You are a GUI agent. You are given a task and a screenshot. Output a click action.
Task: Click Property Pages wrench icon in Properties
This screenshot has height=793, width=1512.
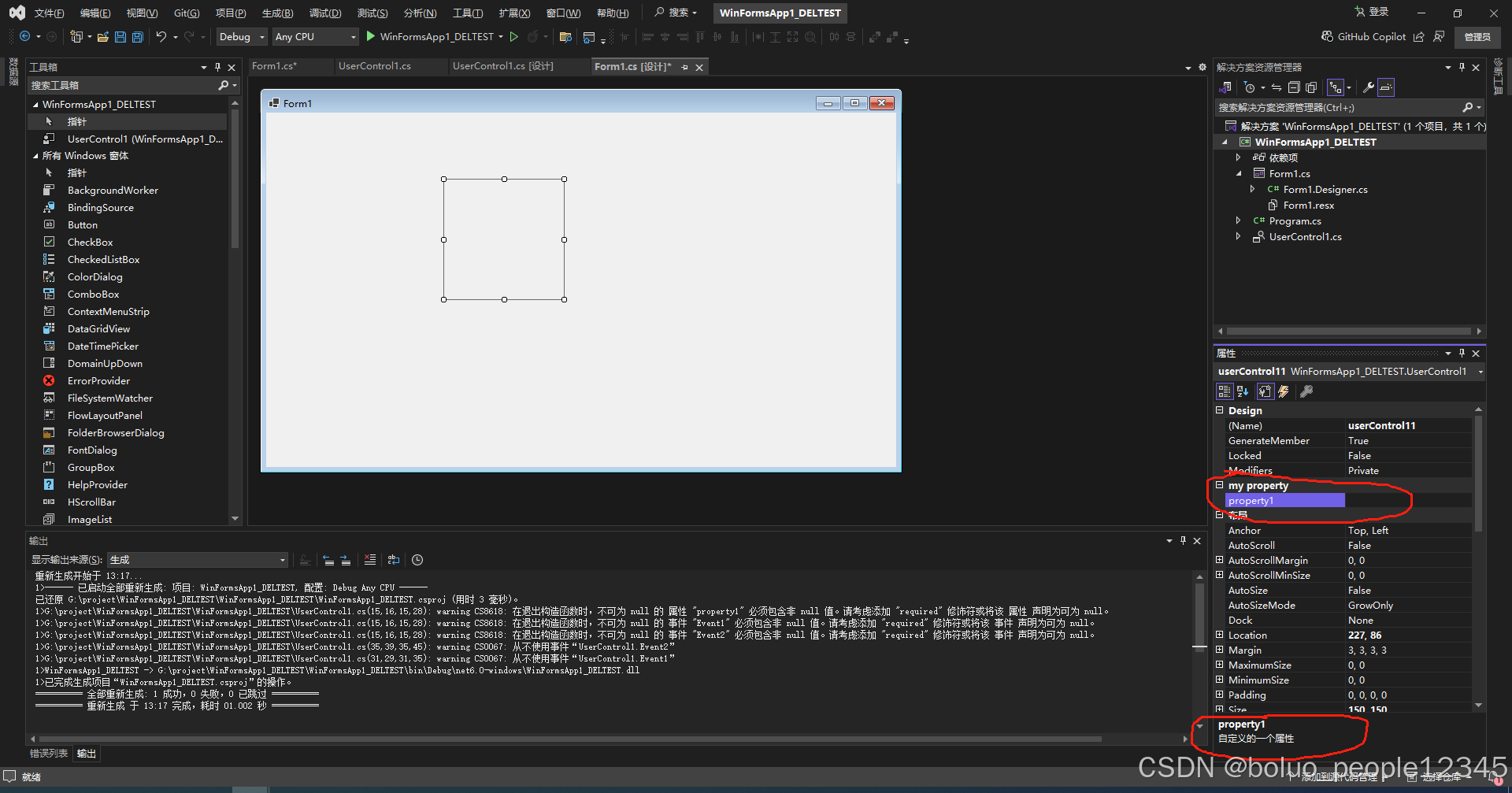point(1306,391)
